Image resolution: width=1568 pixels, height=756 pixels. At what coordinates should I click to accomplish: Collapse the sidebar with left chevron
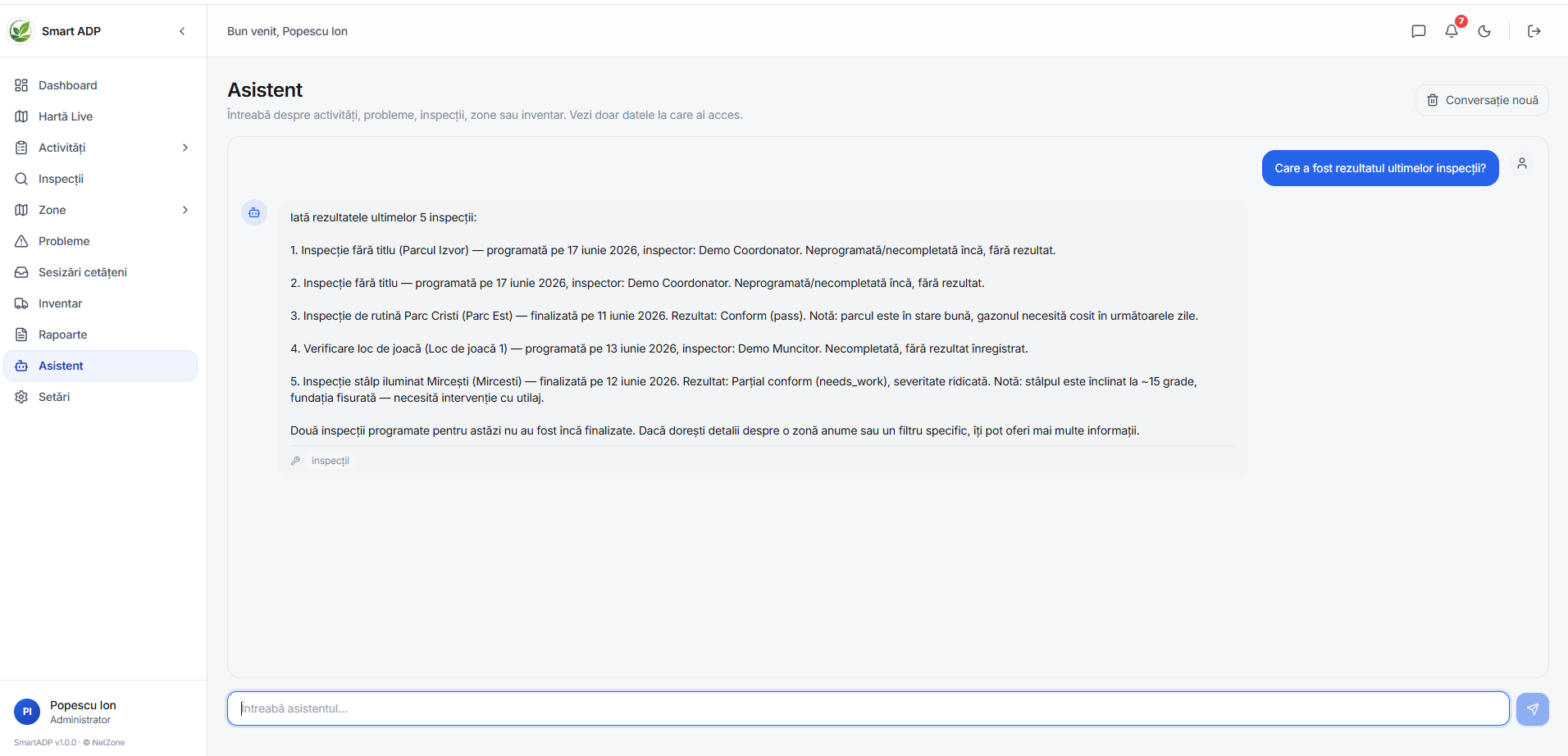(182, 31)
